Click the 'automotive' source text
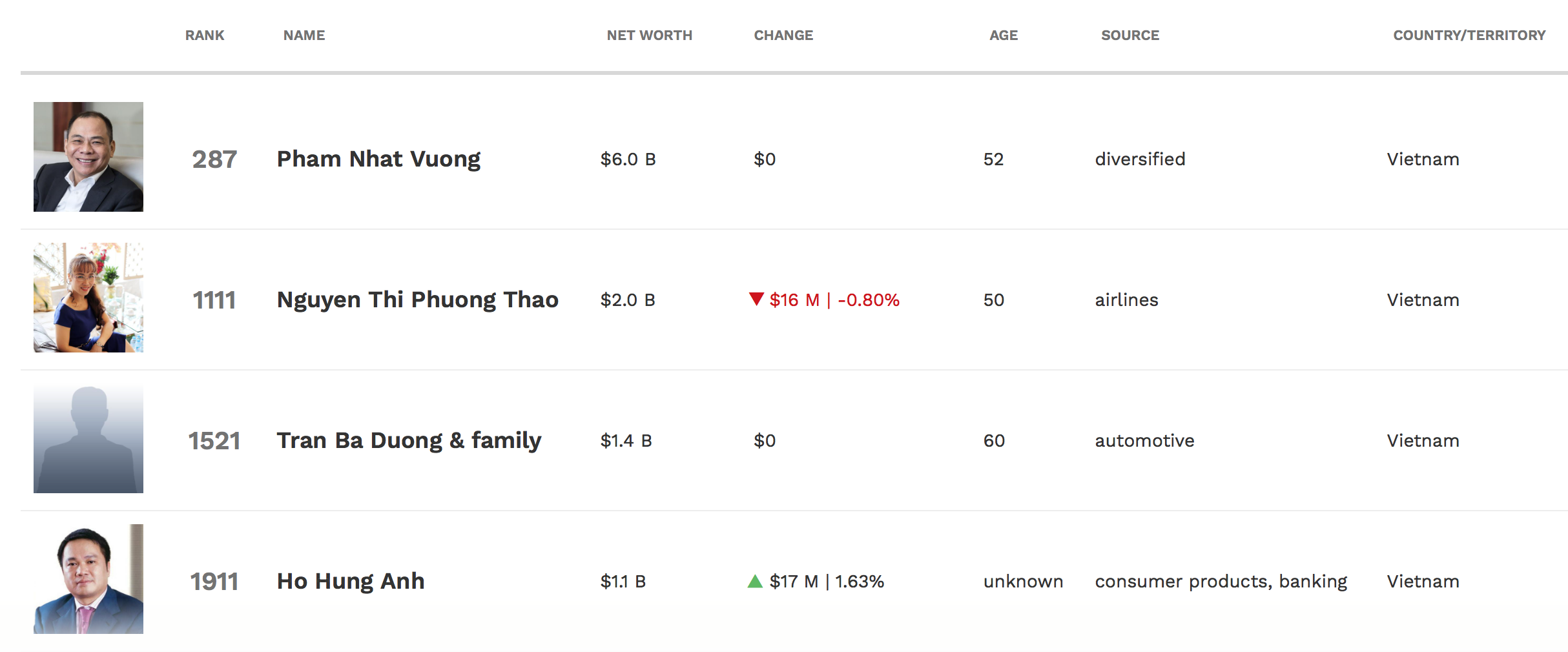The width and height of the screenshot is (1568, 652). tap(1145, 441)
